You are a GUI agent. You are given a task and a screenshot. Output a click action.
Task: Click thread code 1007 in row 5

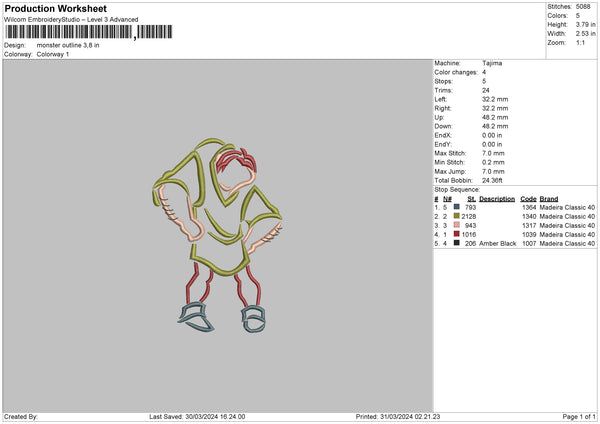[x=529, y=244]
